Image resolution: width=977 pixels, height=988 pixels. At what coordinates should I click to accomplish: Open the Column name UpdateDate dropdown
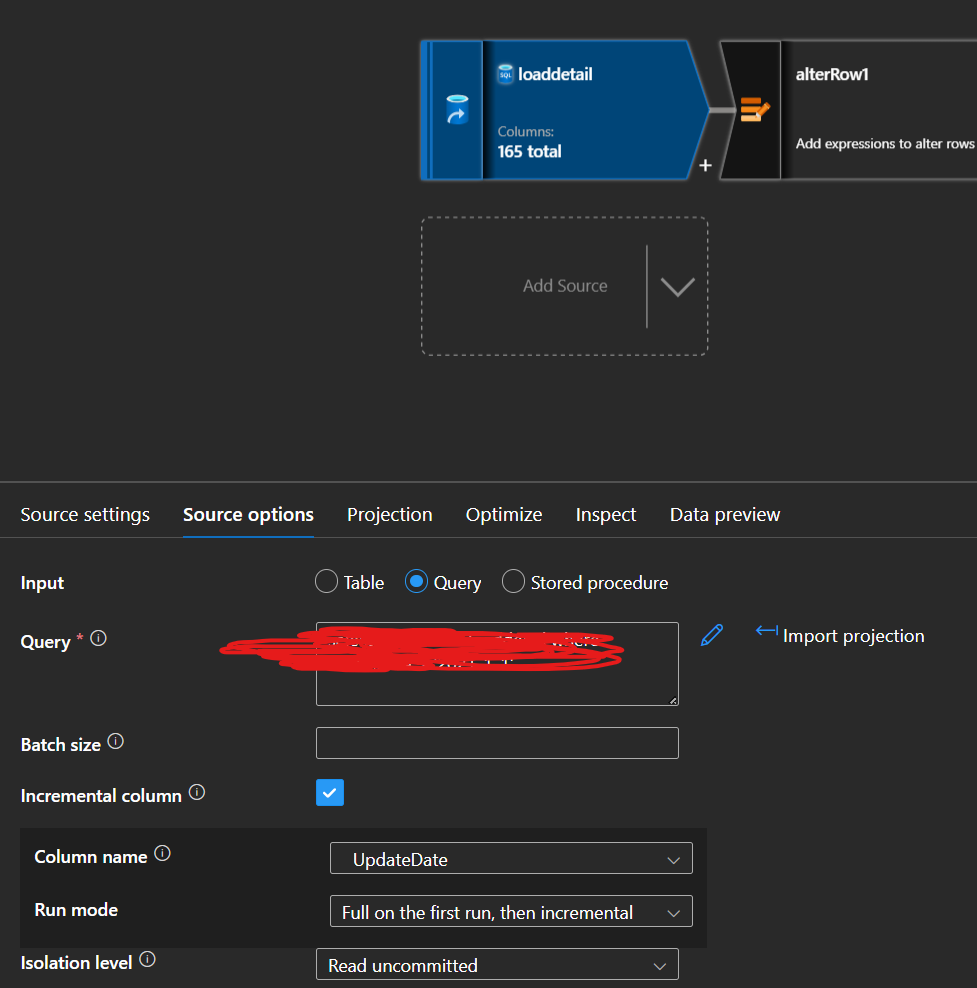point(511,858)
